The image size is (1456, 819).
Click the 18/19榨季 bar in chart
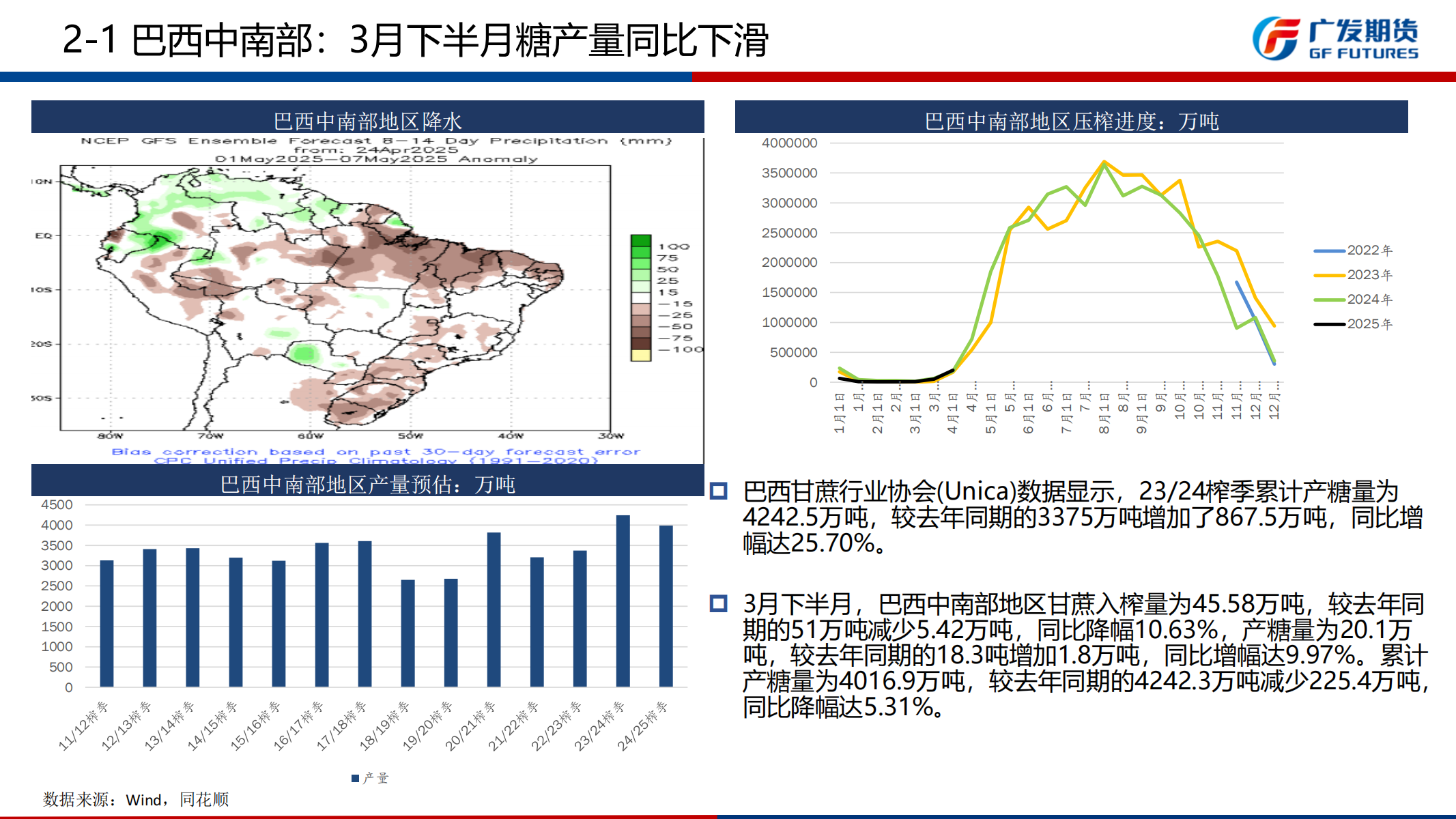(408, 633)
